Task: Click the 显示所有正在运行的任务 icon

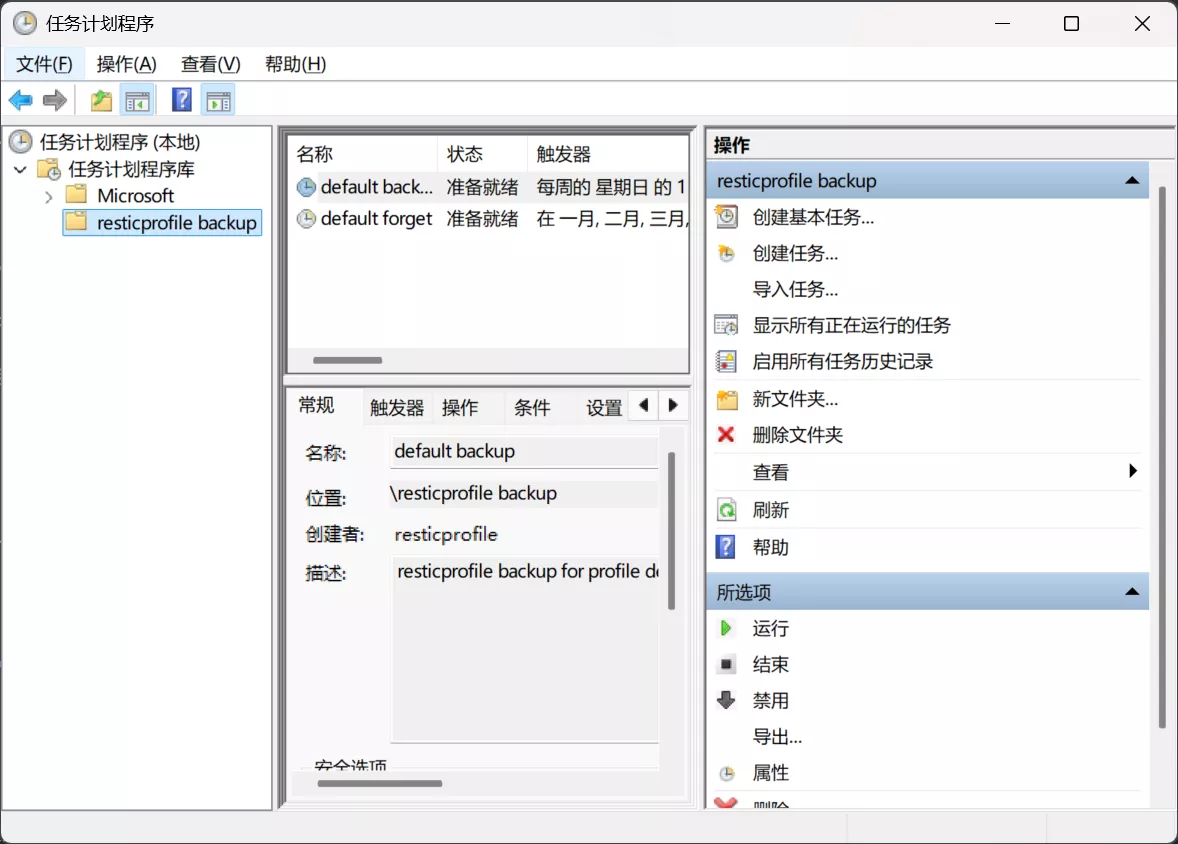Action: click(x=726, y=325)
